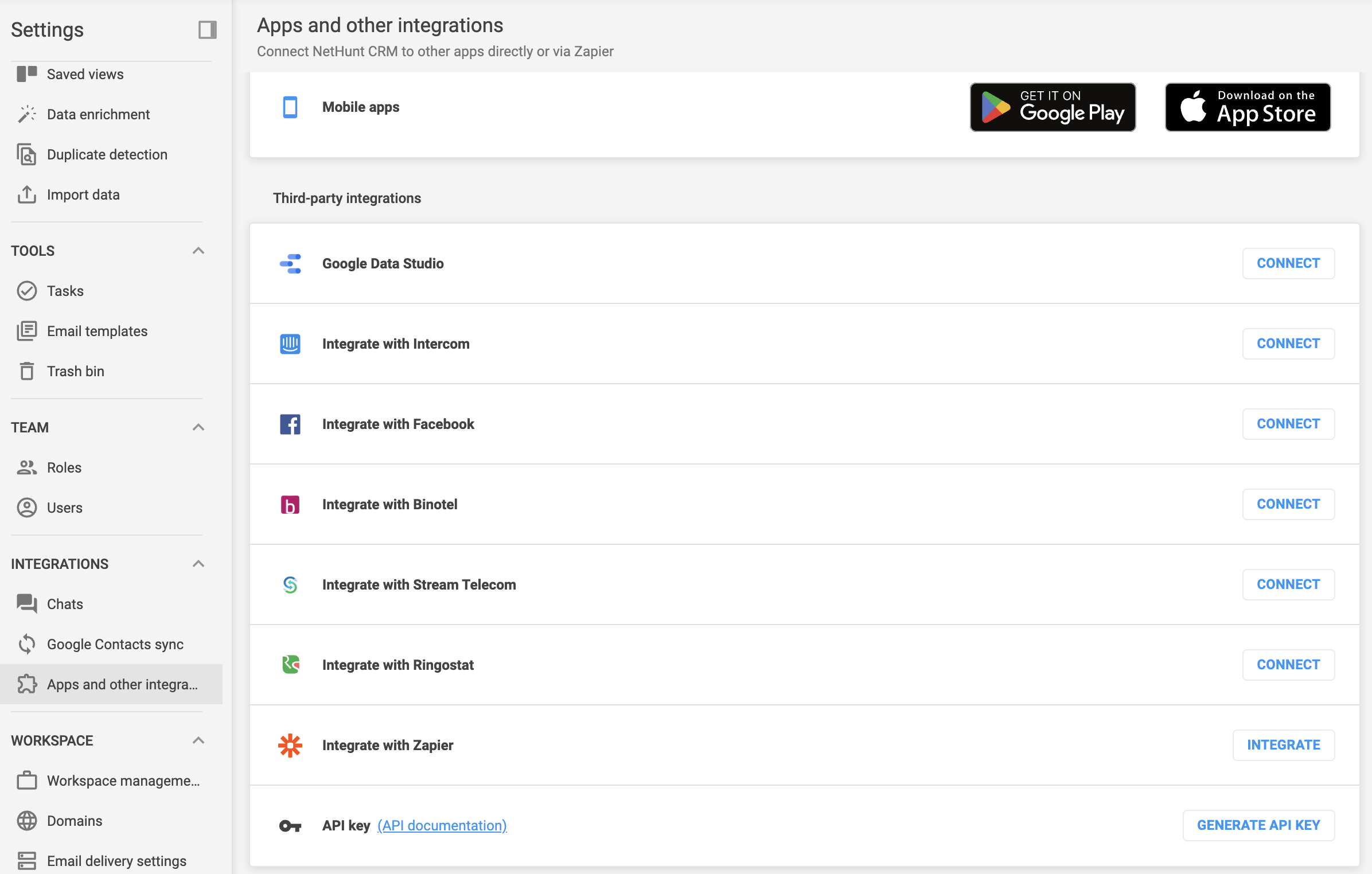Open the Saved views settings
The height and width of the screenshot is (874, 1372).
tap(85, 73)
